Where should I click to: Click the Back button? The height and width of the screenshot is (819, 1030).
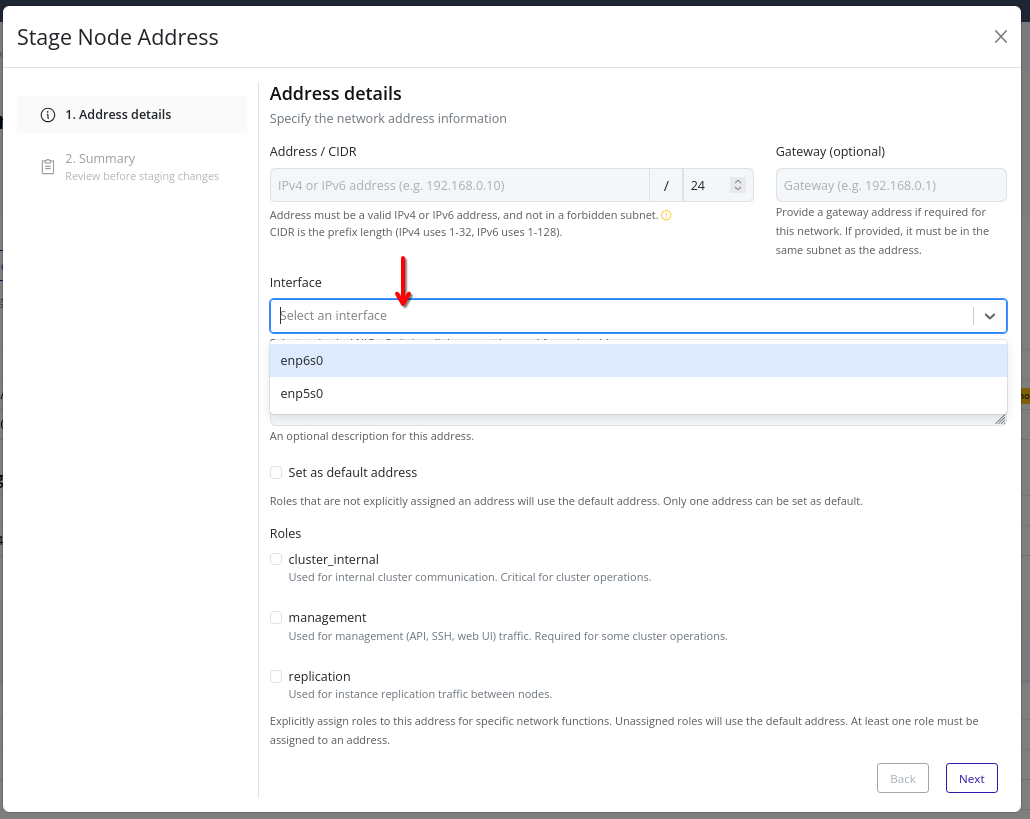pyautogui.click(x=902, y=778)
